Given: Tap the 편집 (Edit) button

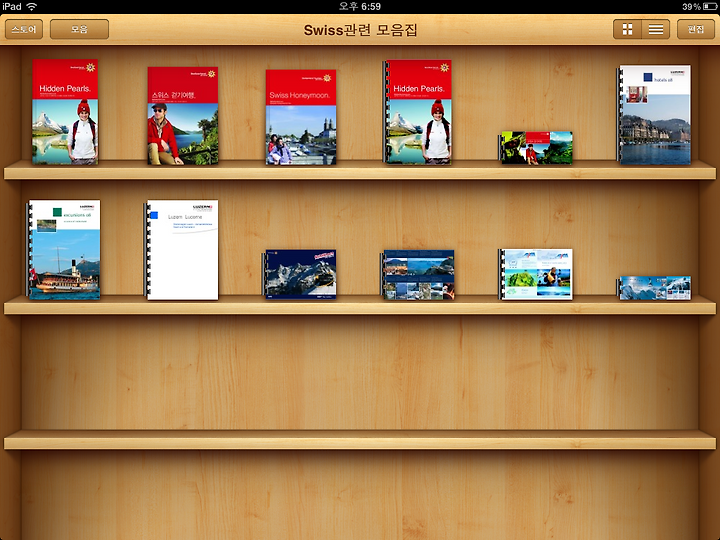Looking at the screenshot, I should coord(696,29).
